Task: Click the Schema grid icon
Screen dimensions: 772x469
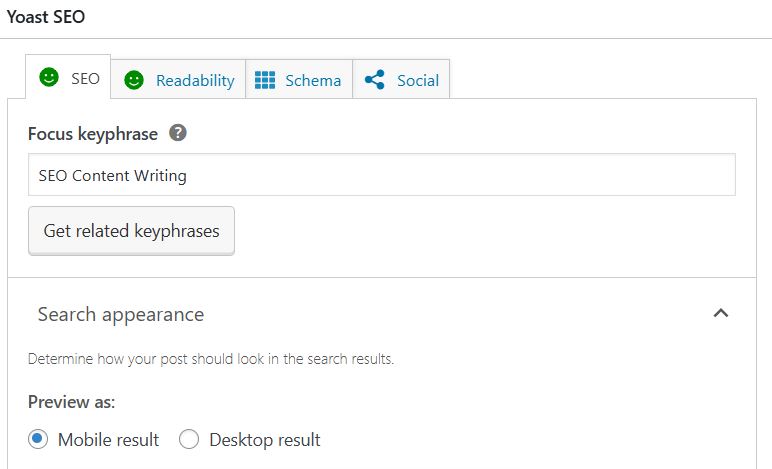Action: pyautogui.click(x=265, y=80)
